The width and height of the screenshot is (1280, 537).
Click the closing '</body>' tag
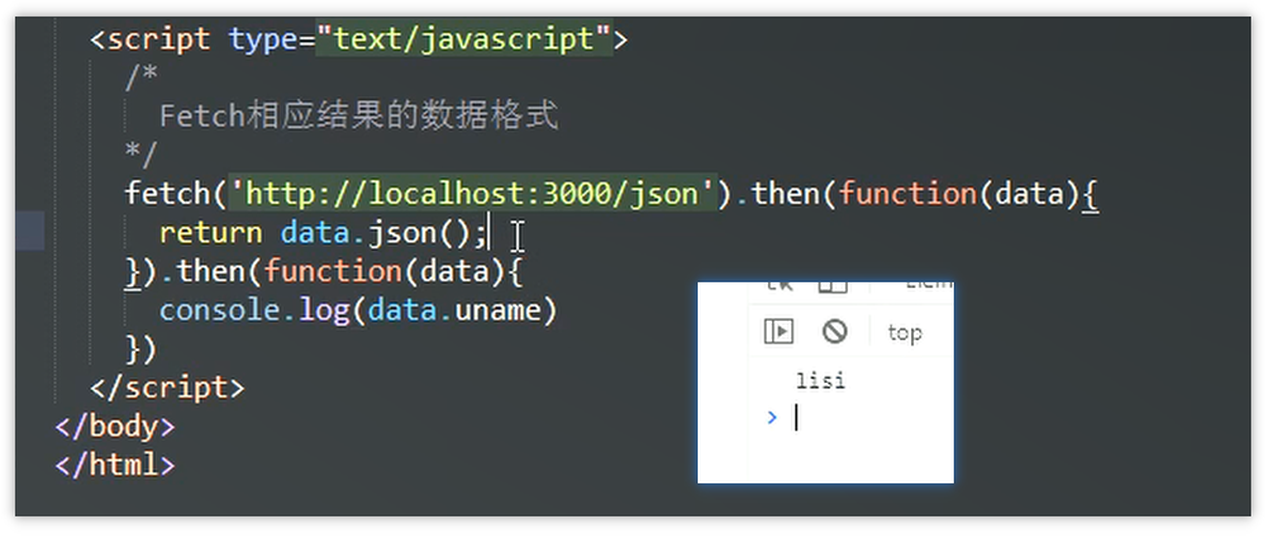pos(115,427)
